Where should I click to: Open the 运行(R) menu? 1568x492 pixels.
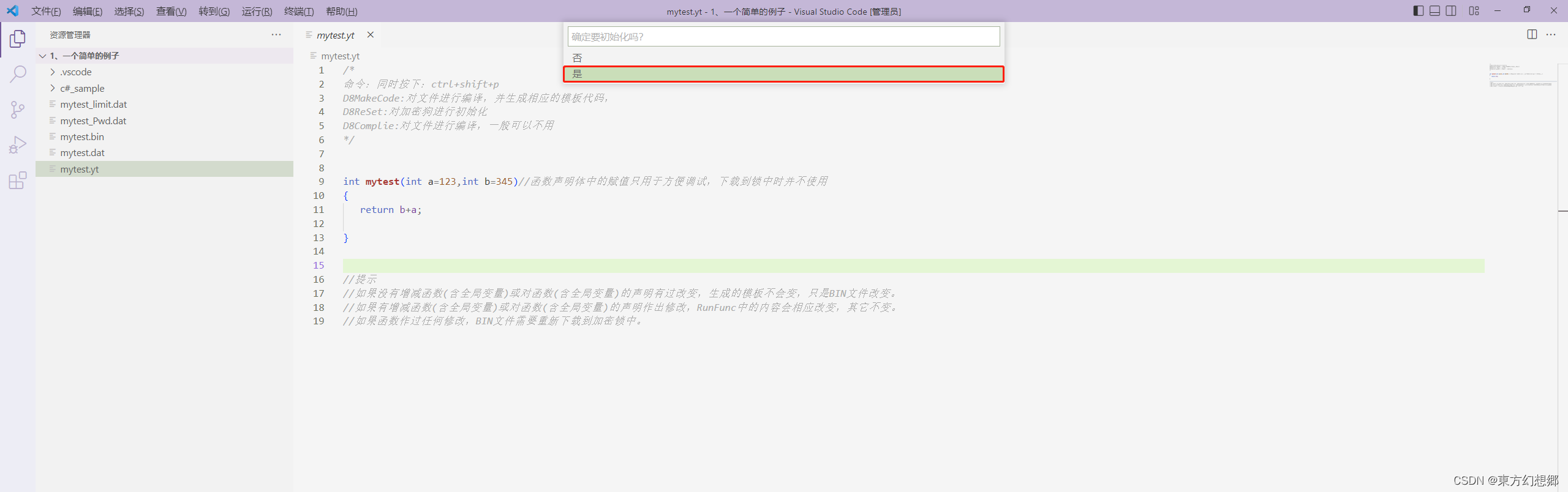[257, 11]
